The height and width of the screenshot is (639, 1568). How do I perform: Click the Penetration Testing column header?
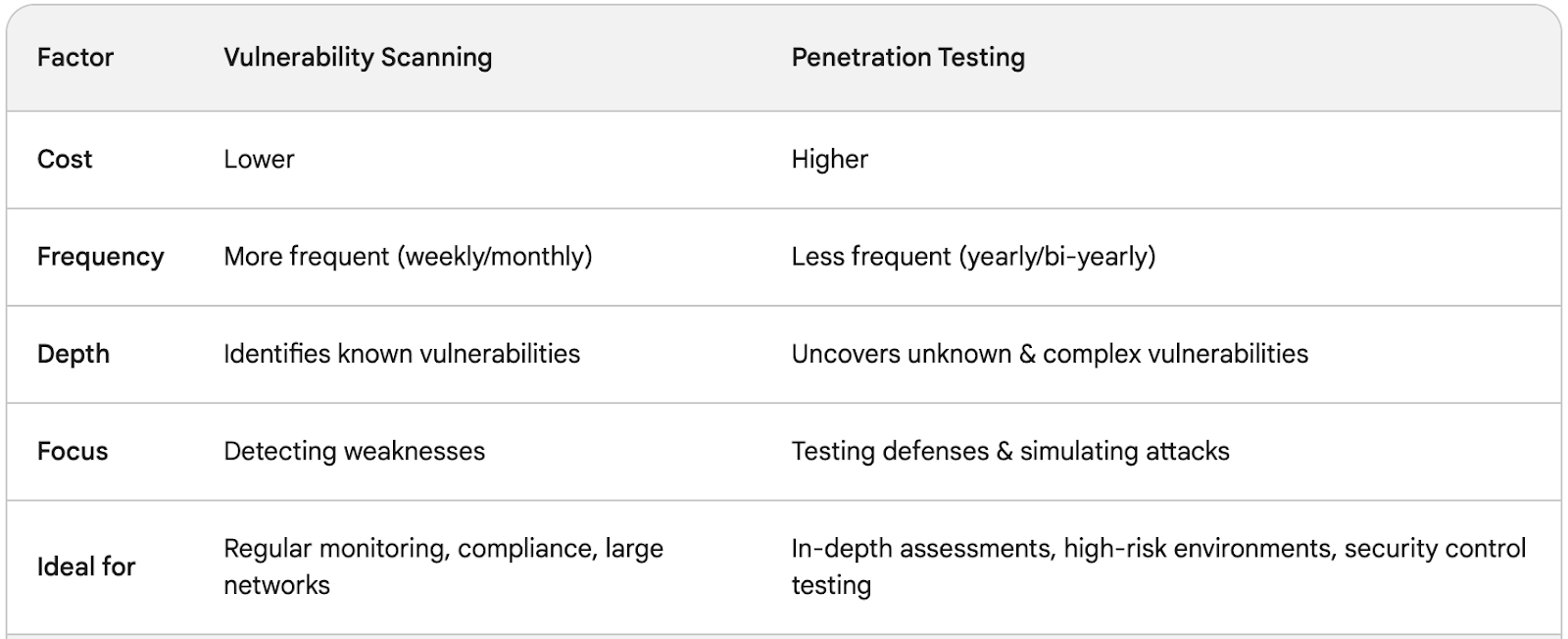click(x=907, y=58)
